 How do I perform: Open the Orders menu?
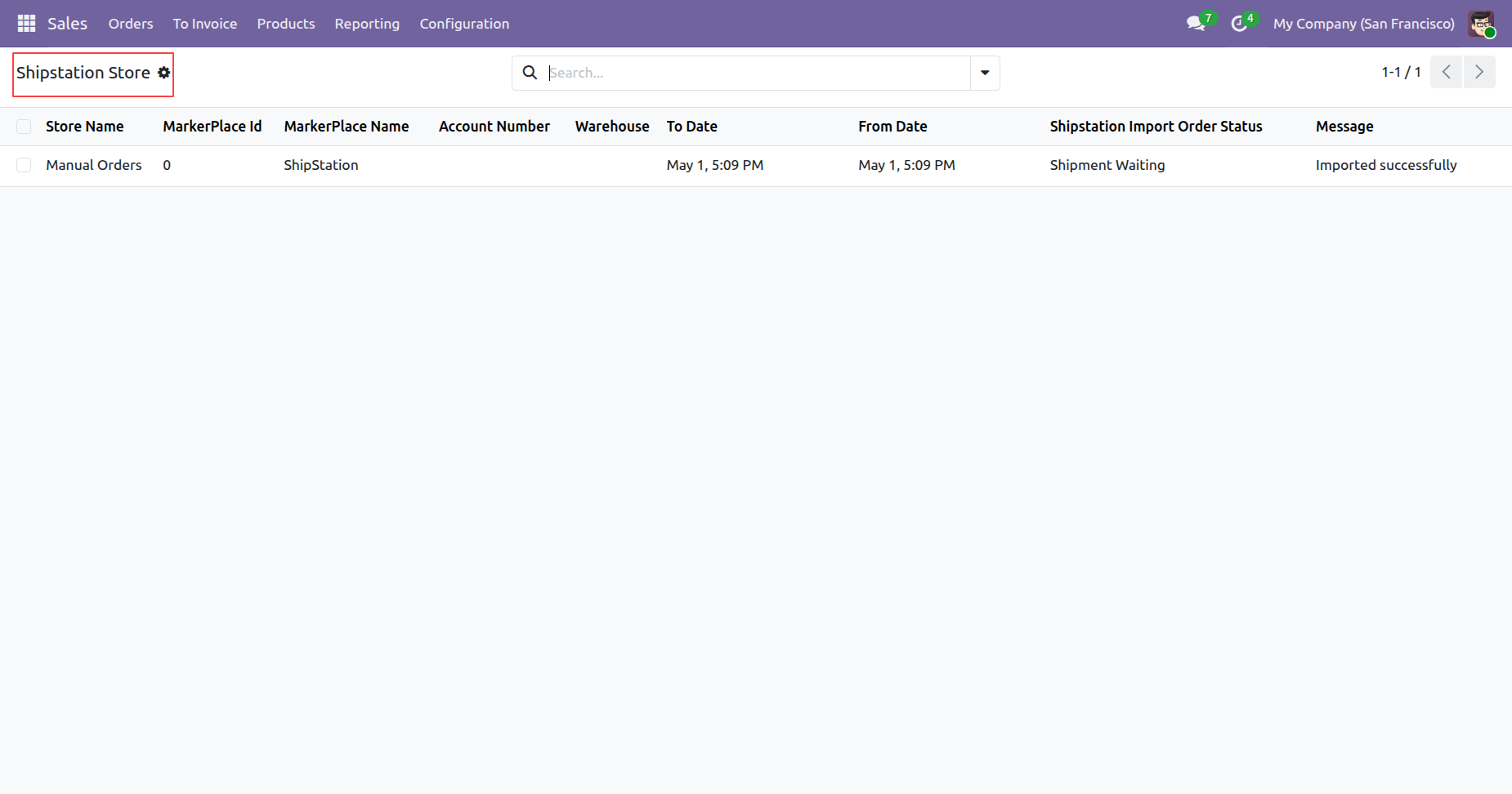pos(131,24)
